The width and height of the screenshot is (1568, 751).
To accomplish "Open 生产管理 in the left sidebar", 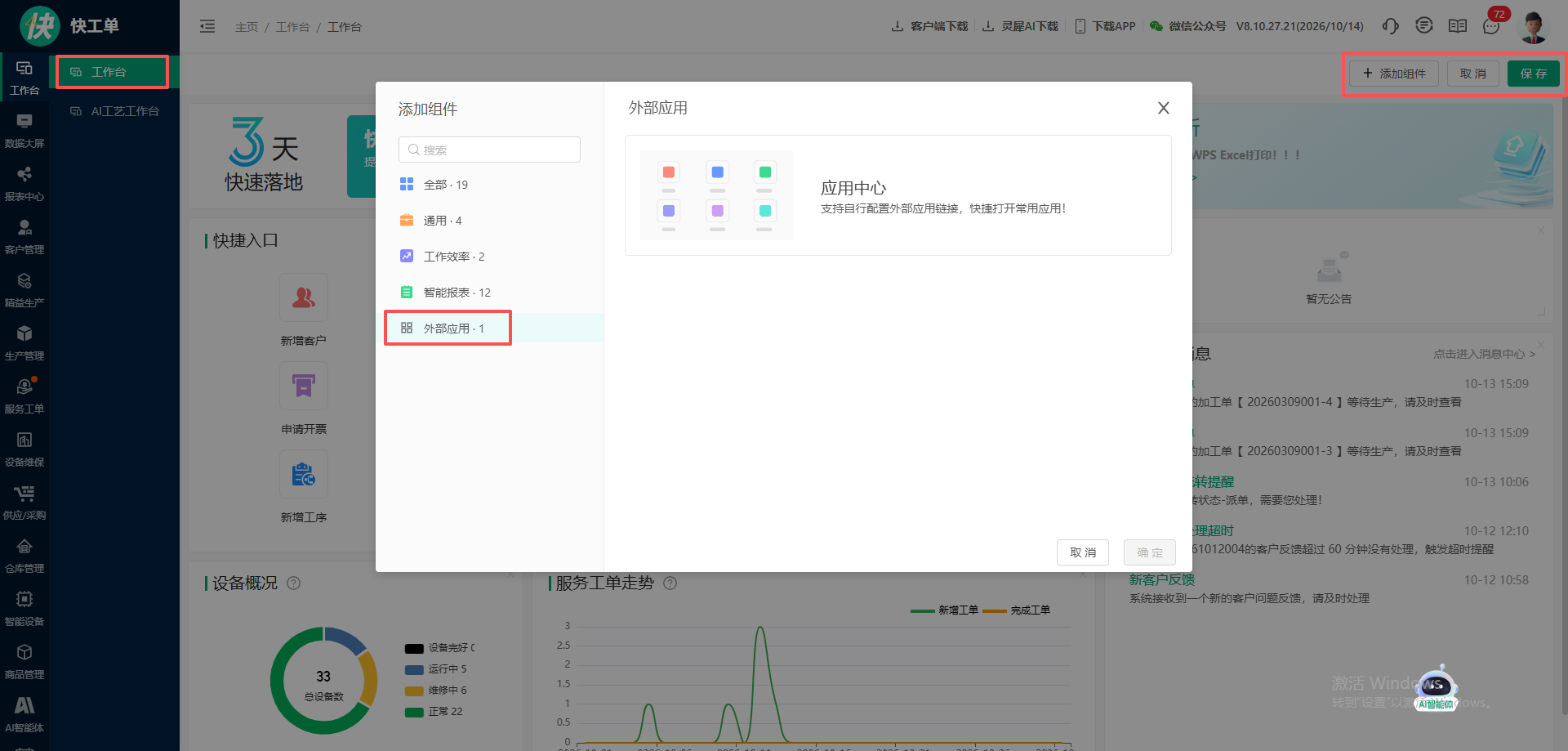I will pyautogui.click(x=24, y=344).
